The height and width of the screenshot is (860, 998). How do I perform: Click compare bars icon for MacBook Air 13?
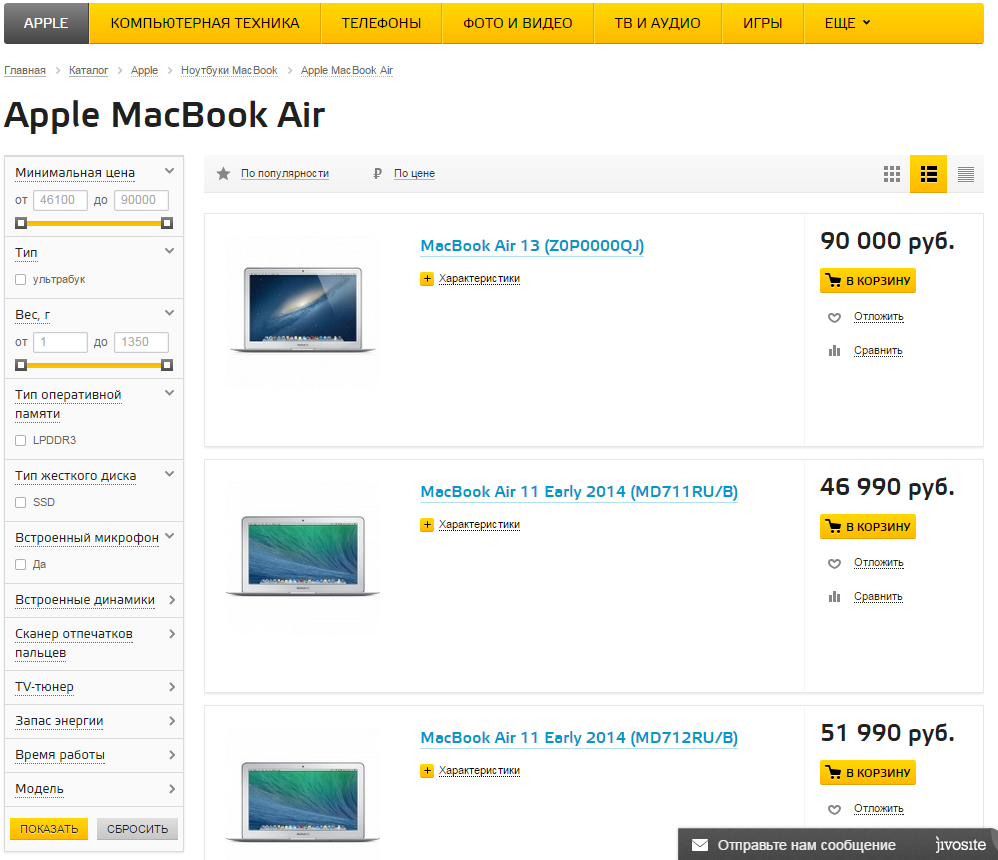click(834, 351)
